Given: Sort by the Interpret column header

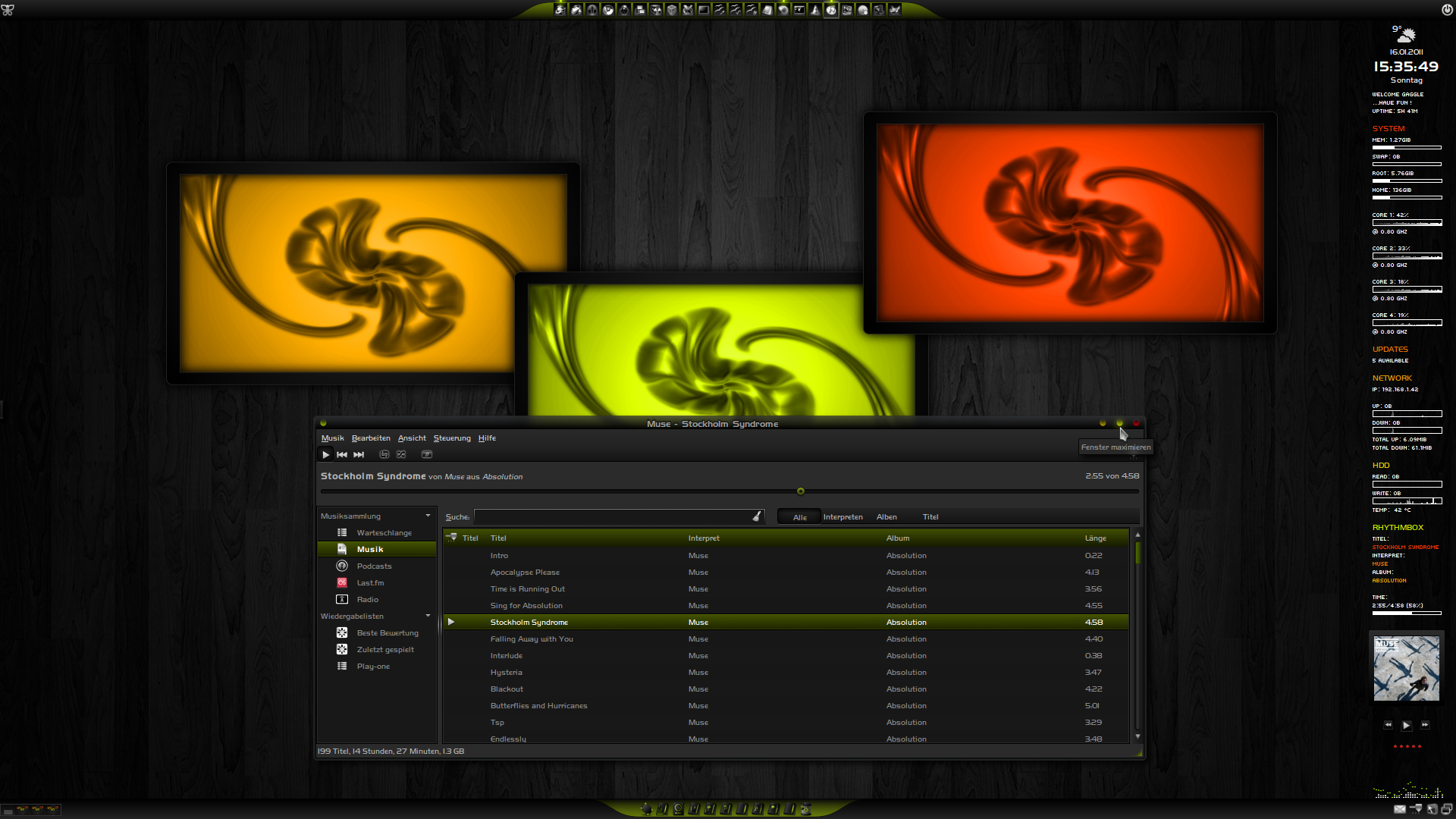Looking at the screenshot, I should [x=785, y=538].
